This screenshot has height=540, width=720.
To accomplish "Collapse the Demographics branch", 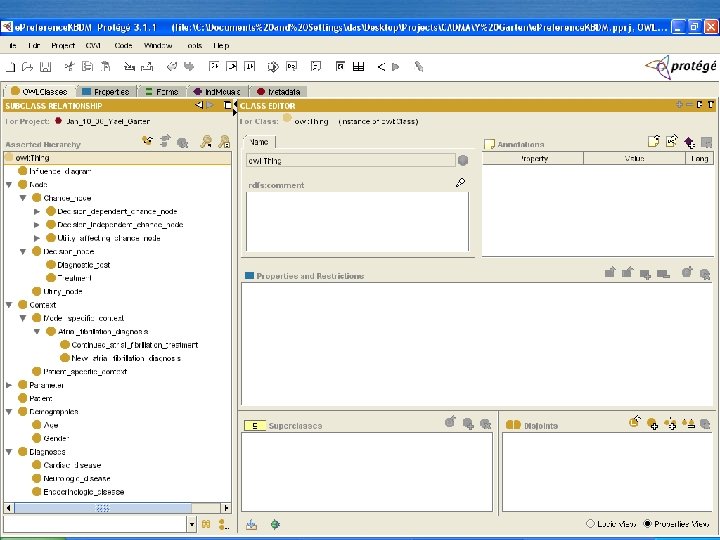I will (x=9, y=412).
